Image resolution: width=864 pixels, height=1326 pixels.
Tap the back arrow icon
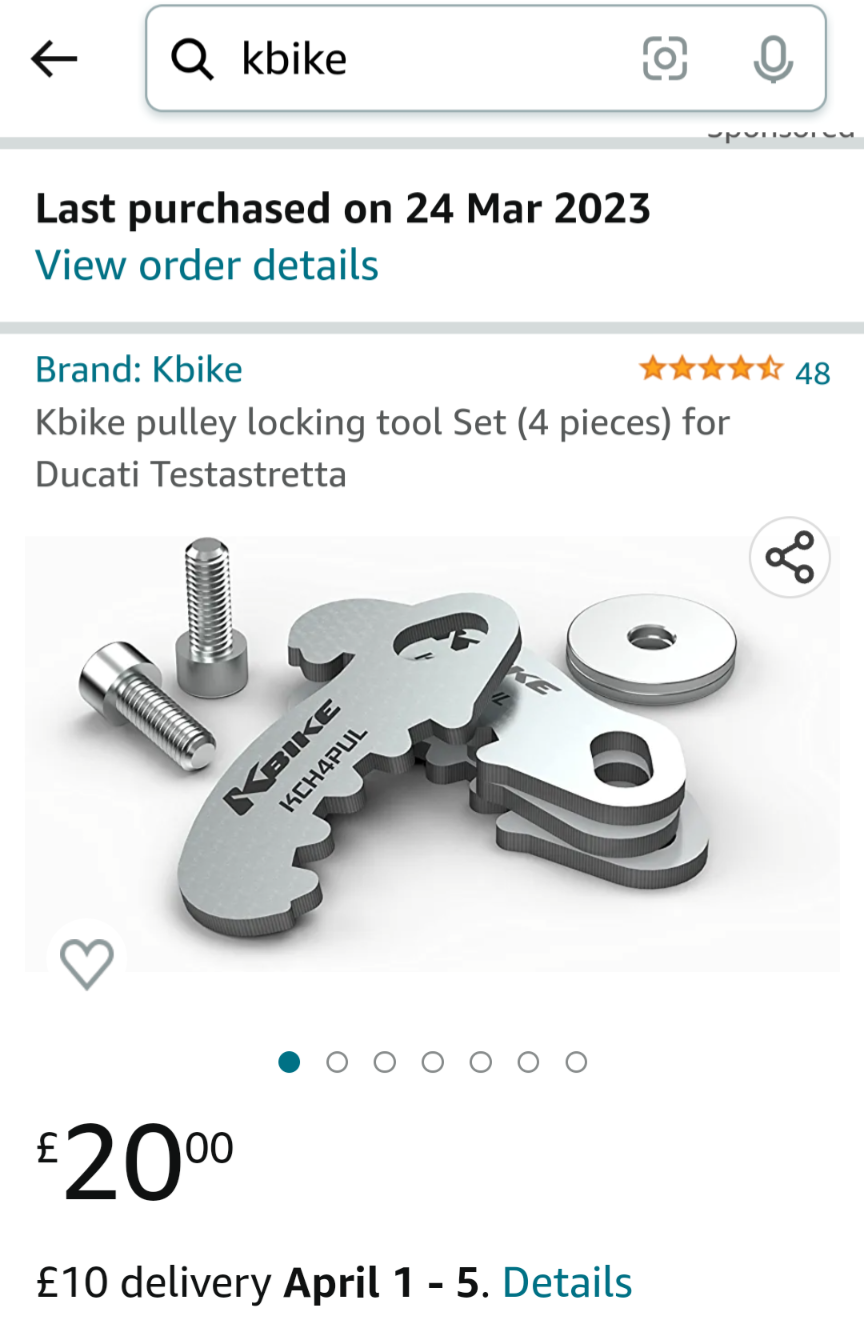54,60
